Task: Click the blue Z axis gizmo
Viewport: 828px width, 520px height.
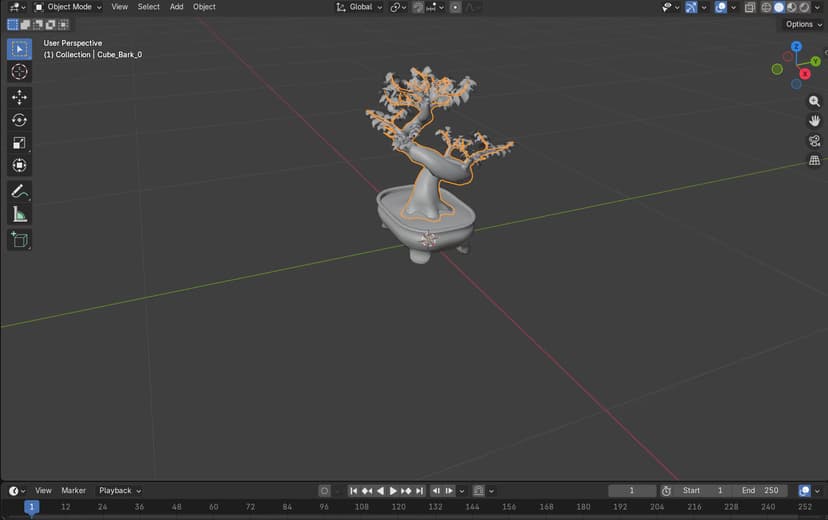Action: click(x=796, y=47)
